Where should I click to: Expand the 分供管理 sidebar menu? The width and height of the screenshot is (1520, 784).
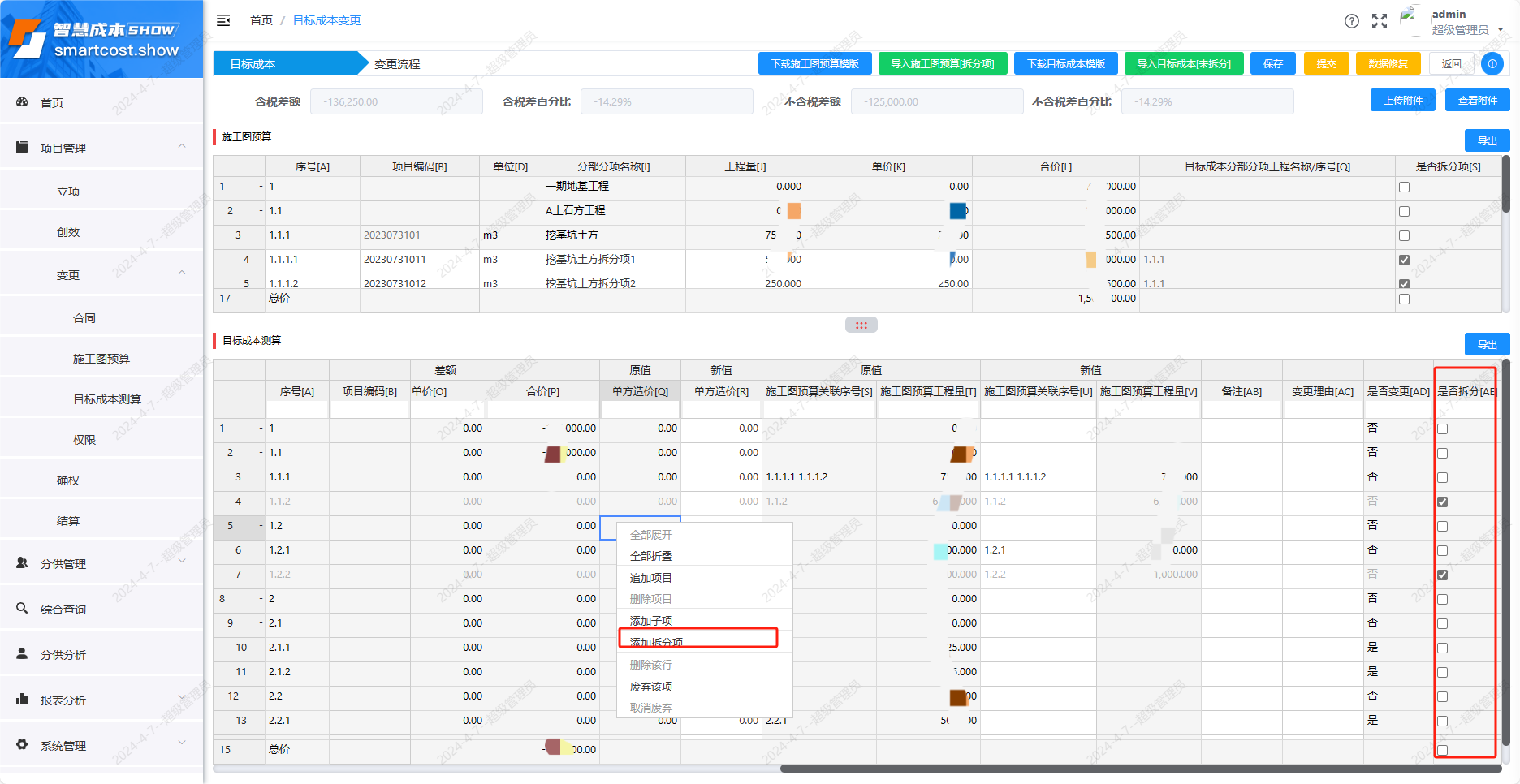[x=182, y=562]
